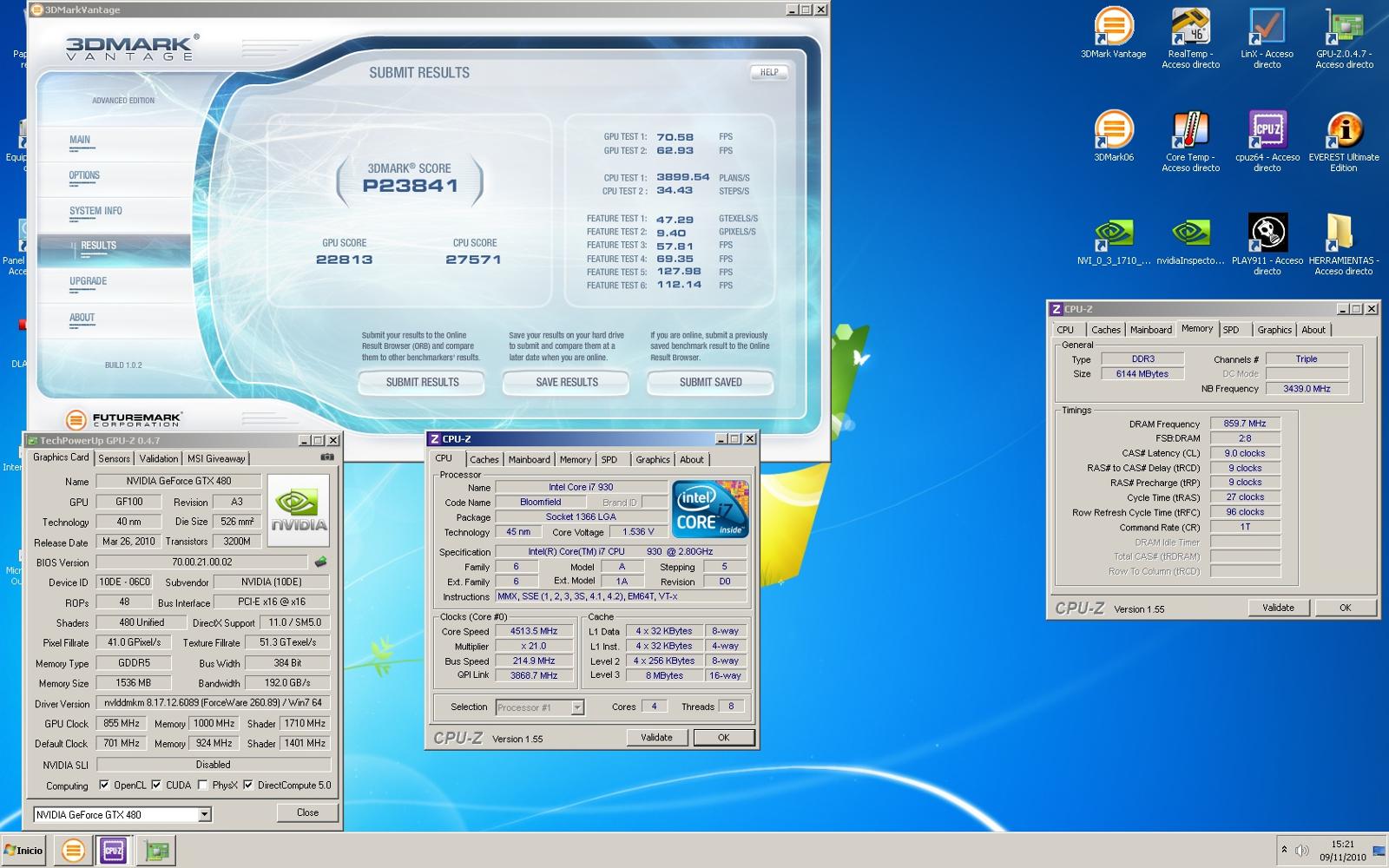
Task: Click OK in center CPU-Z window
Action: coord(723,737)
